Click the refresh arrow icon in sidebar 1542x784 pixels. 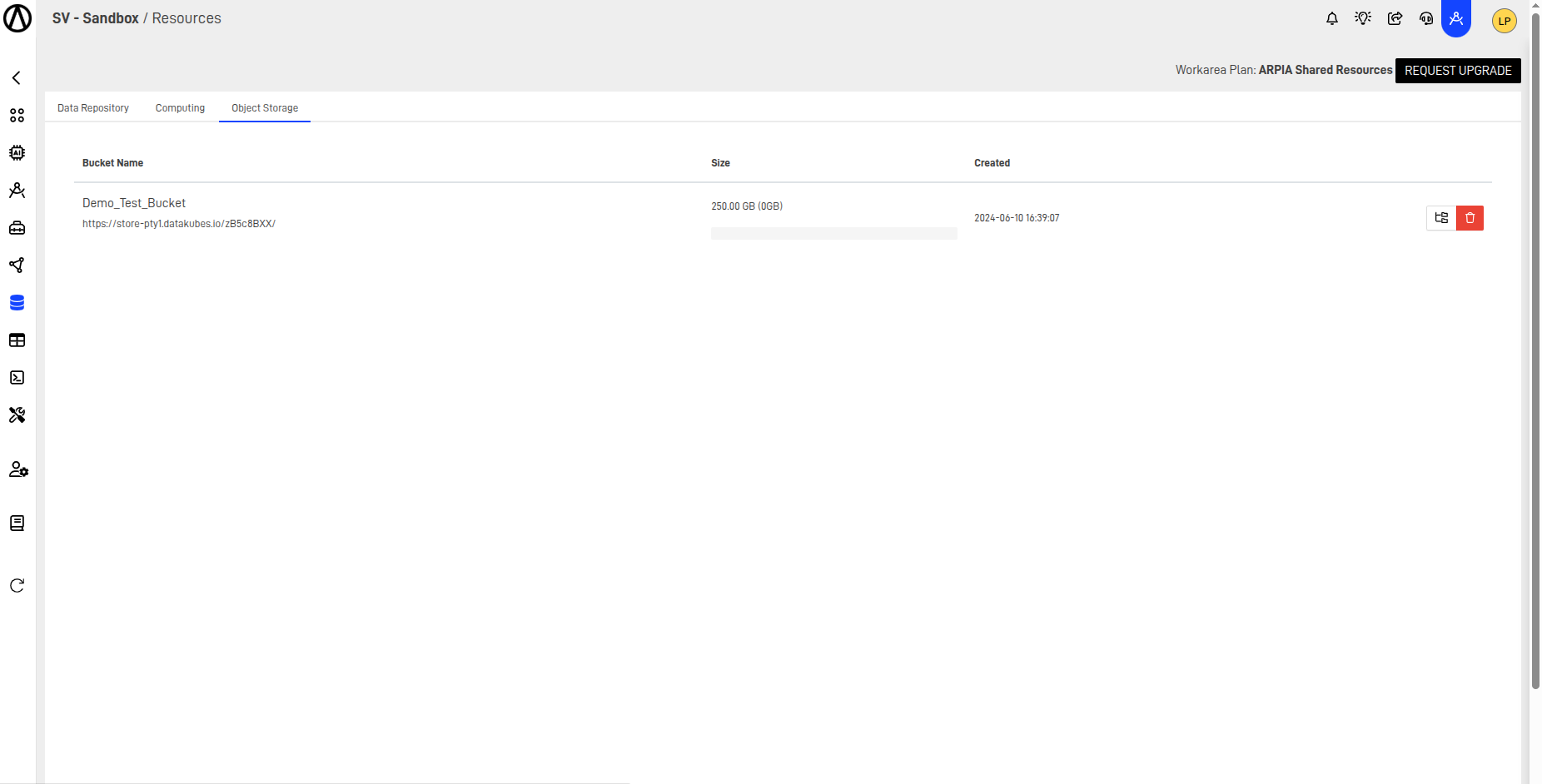(17, 585)
